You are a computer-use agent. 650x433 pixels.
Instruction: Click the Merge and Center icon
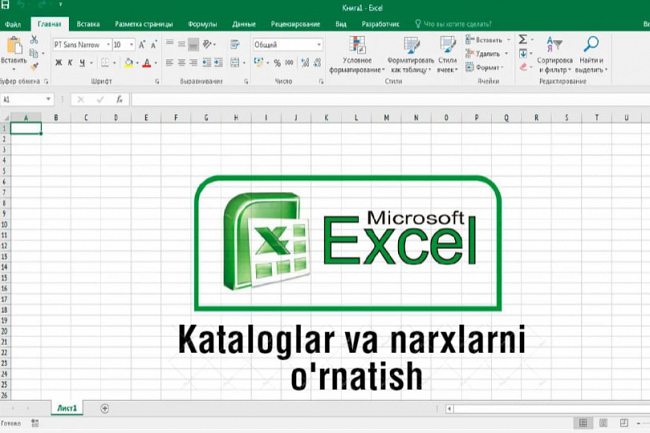click(235, 63)
